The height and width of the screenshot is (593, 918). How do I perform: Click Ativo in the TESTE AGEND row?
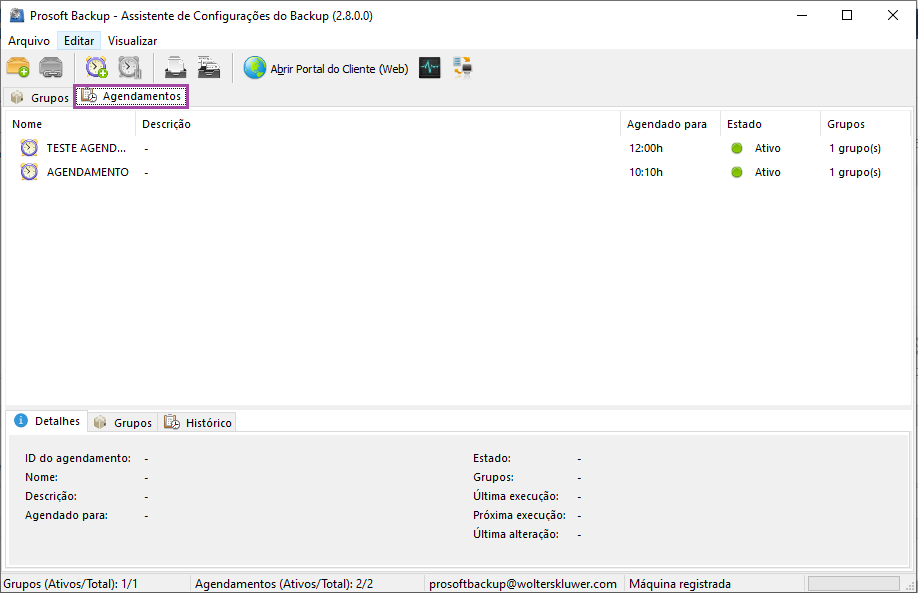pos(768,148)
